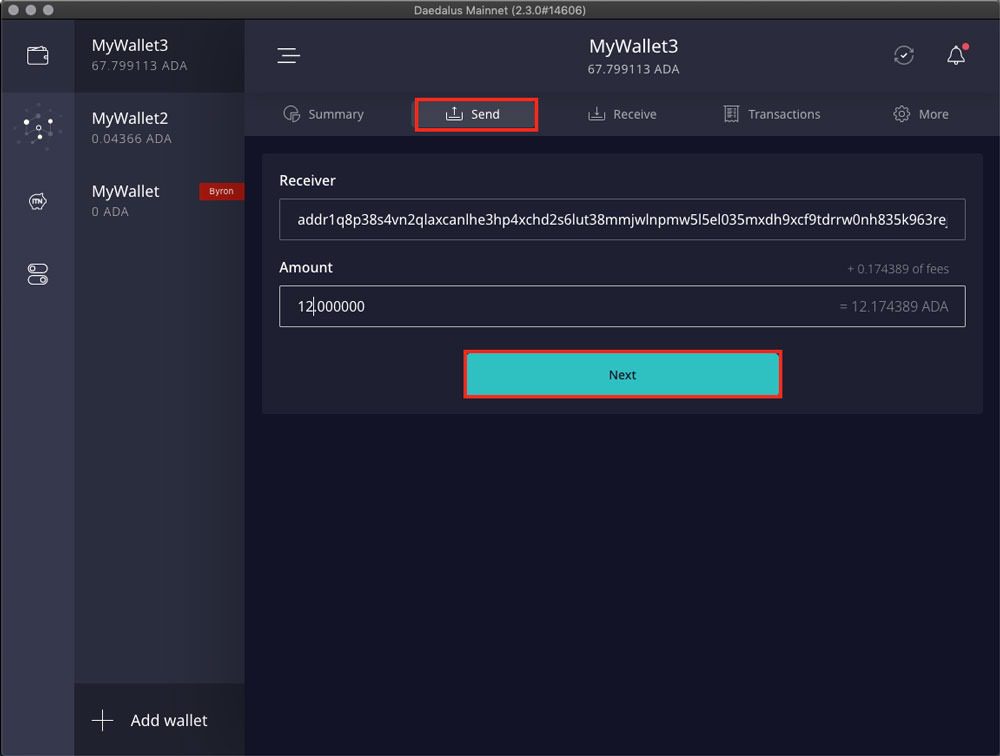
Task: Click the ITN rewards piggy bank icon
Action: click(37, 200)
